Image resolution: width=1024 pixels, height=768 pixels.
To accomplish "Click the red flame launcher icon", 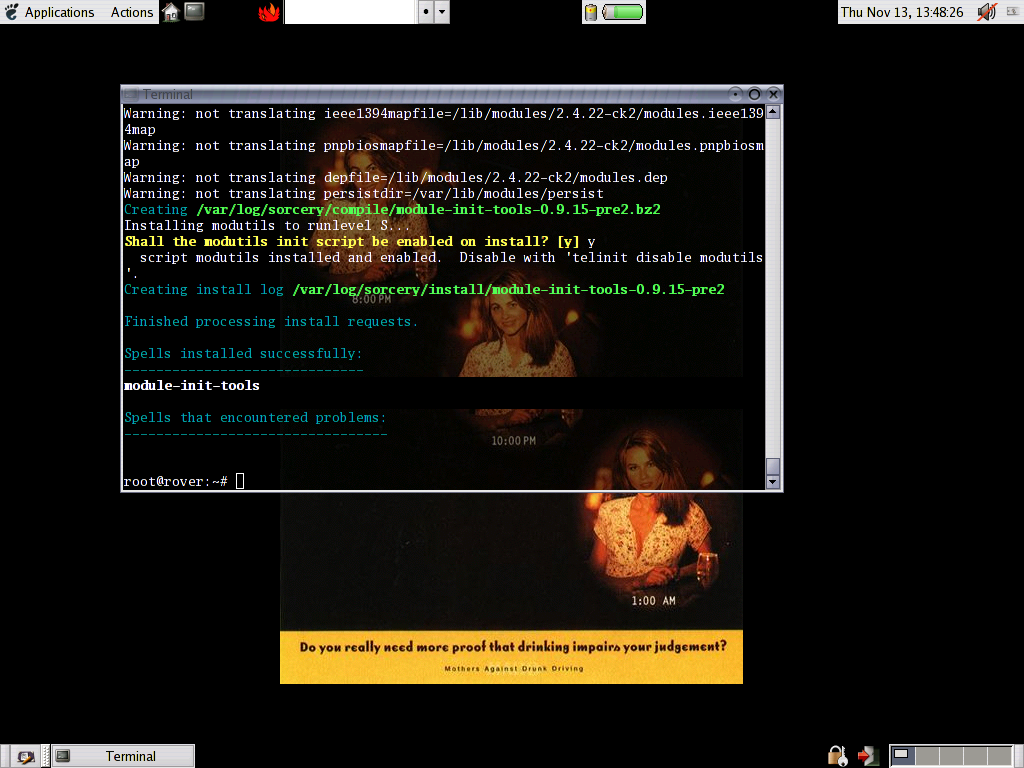I will (x=268, y=12).
